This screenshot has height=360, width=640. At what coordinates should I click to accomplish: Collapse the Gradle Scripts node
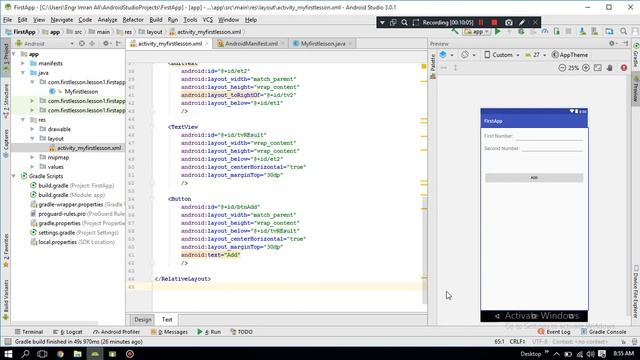point(13,176)
